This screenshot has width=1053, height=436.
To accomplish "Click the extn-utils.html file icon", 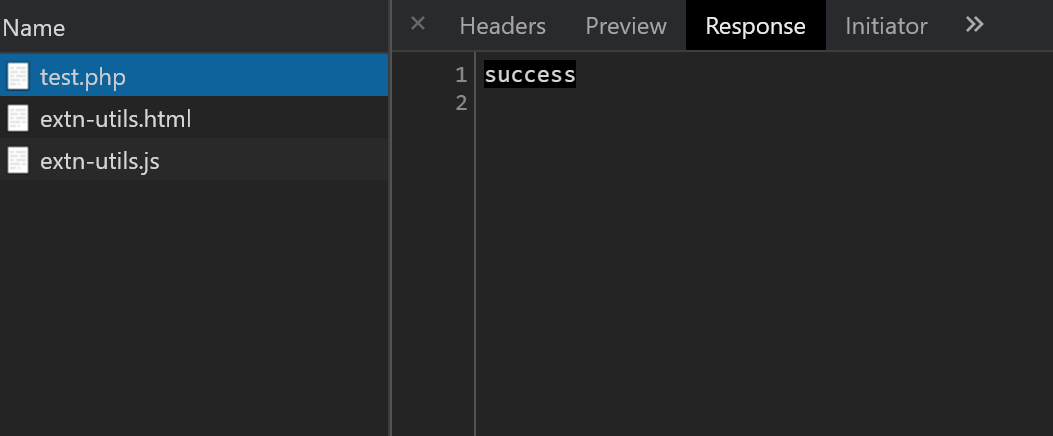I will (18, 119).
